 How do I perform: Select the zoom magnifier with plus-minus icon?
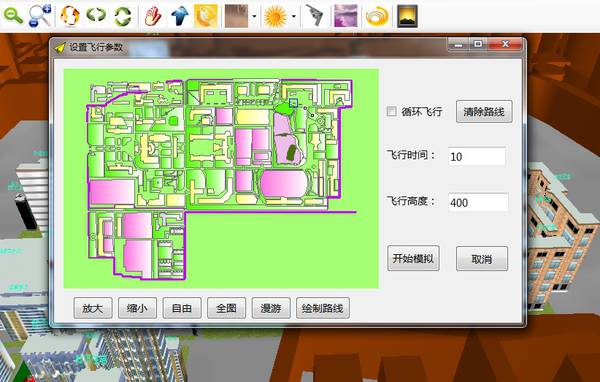pyautogui.click(x=40, y=16)
